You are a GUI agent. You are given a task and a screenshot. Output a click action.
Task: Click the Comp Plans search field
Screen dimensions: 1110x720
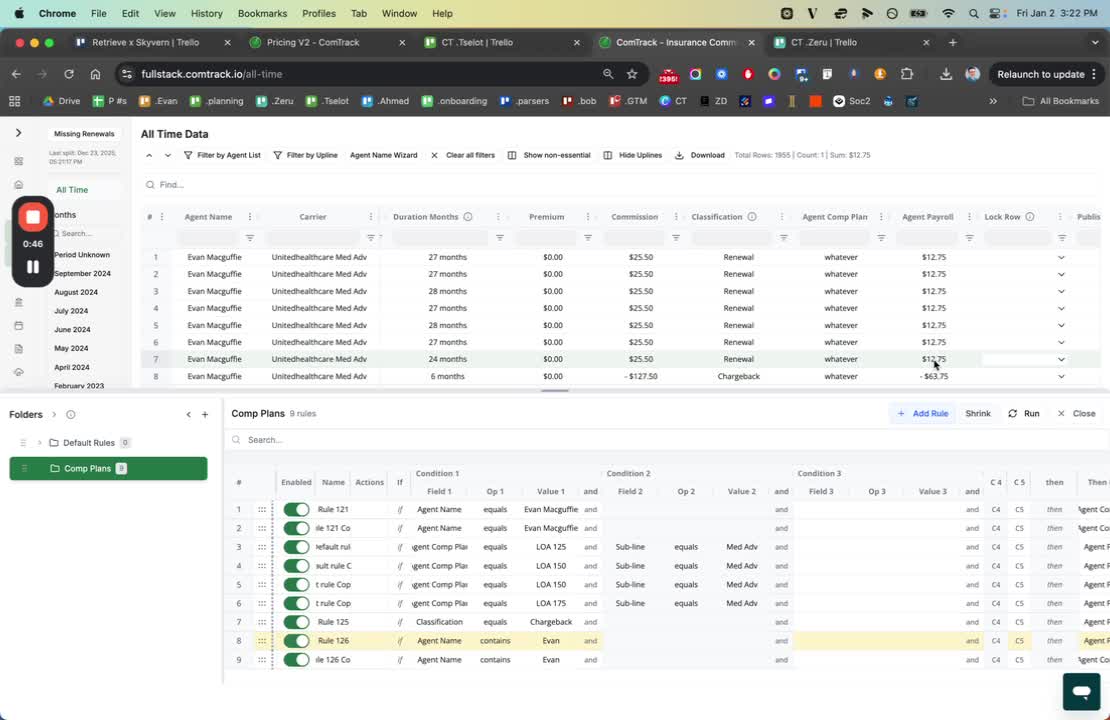tap(665, 440)
